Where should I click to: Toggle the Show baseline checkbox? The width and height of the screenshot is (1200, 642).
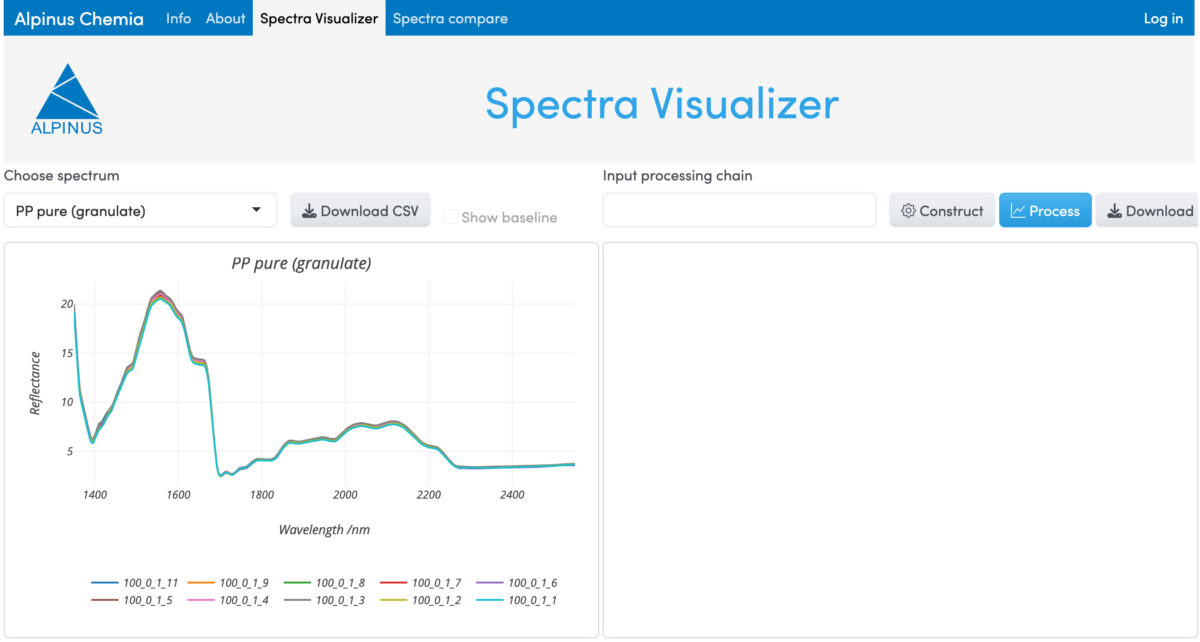[x=450, y=217]
